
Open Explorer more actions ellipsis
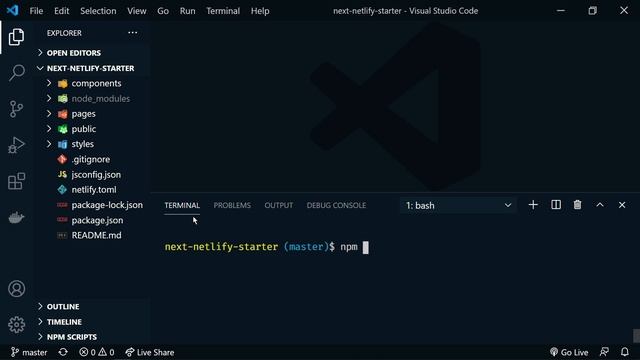(133, 33)
